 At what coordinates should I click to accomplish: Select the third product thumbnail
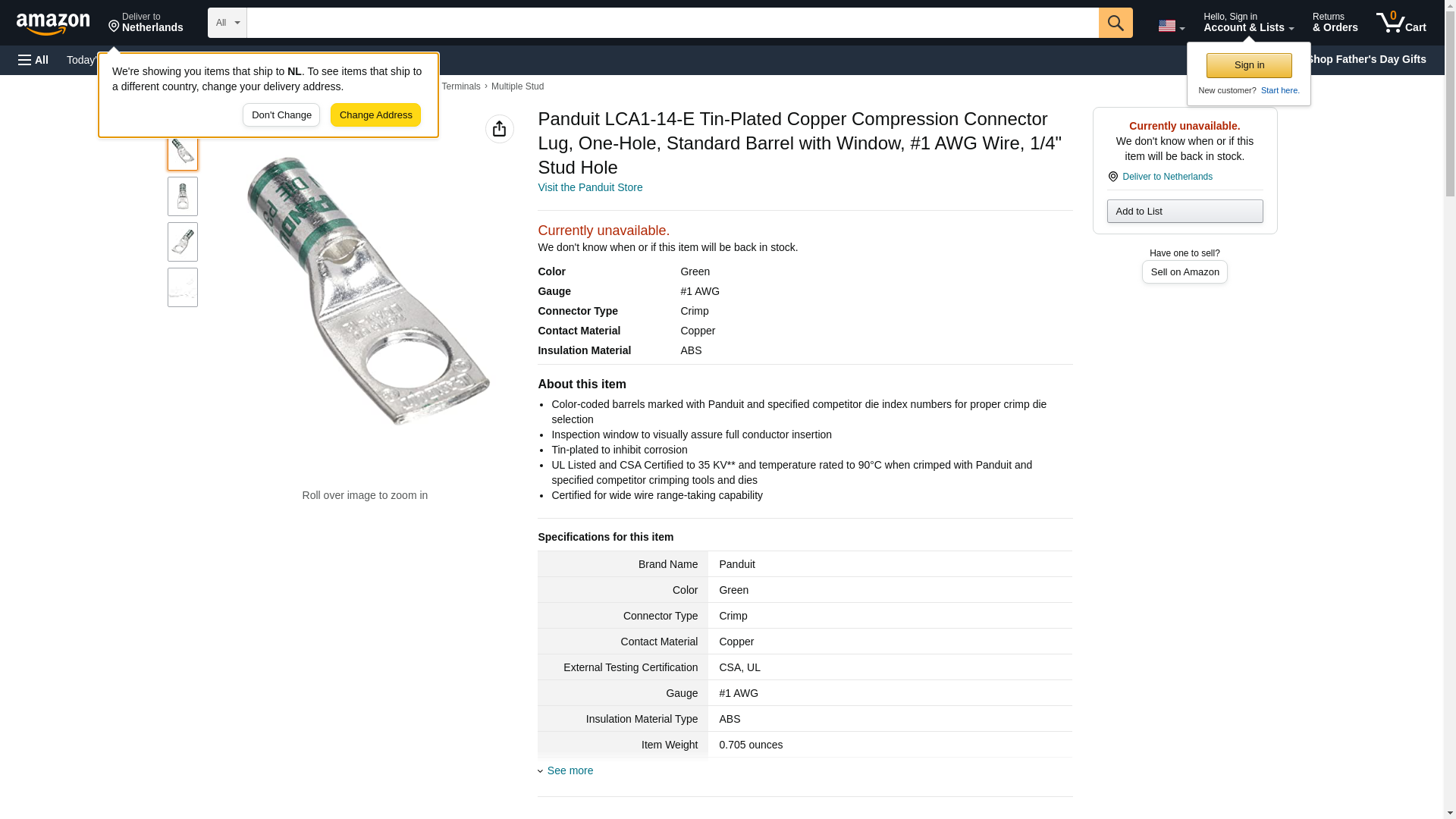(x=183, y=242)
